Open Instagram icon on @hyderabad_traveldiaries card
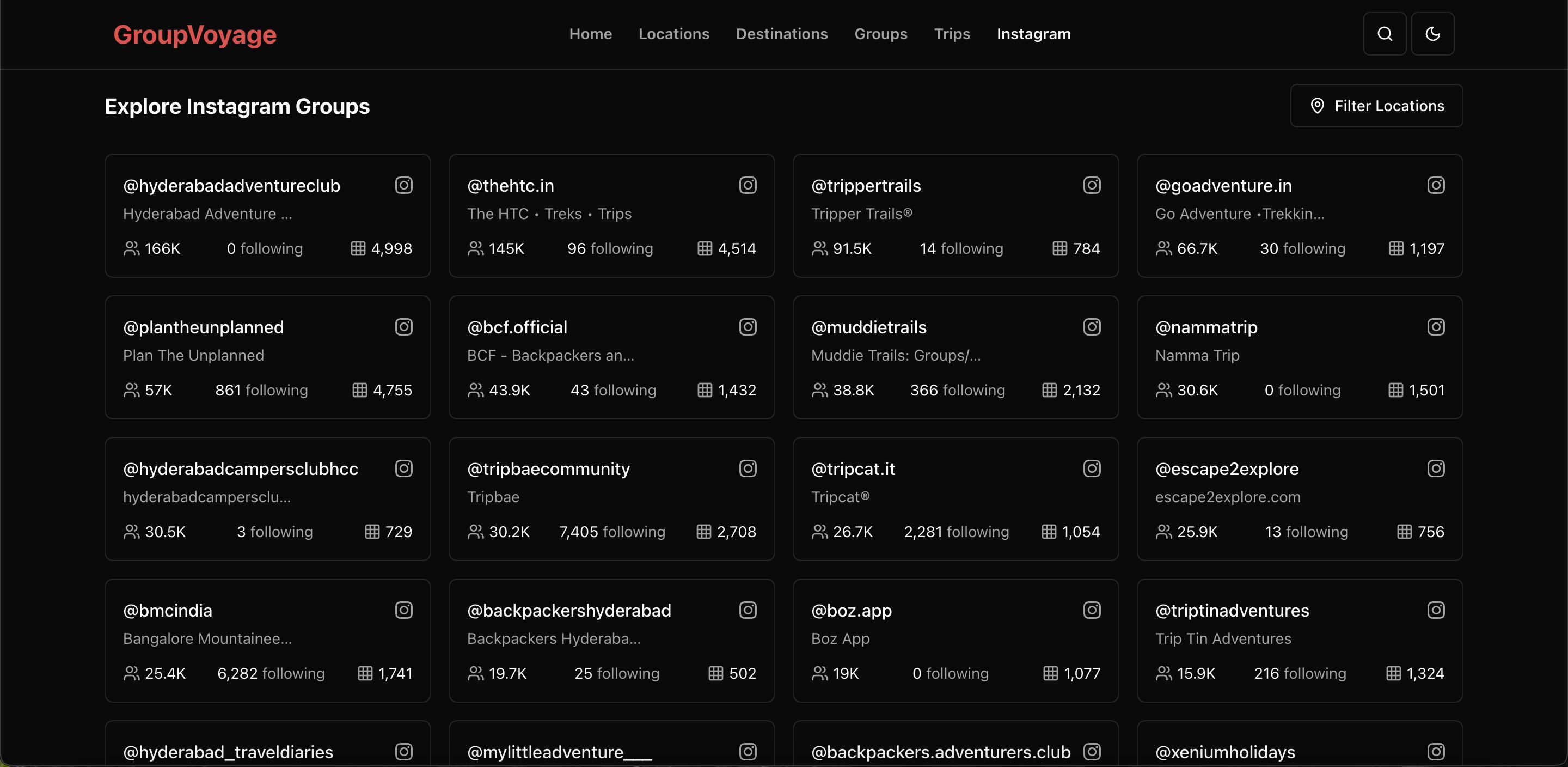Image resolution: width=1568 pixels, height=767 pixels. [x=403, y=752]
